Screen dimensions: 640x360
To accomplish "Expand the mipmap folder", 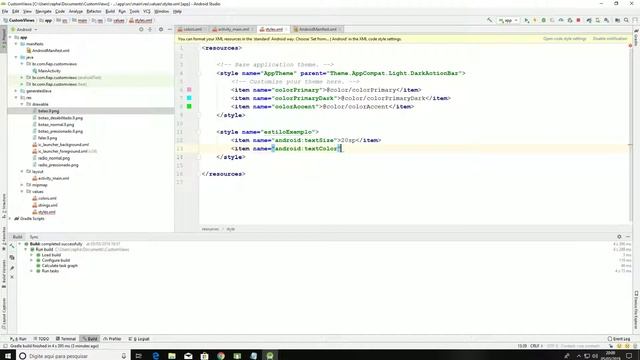I will tap(22, 185).
